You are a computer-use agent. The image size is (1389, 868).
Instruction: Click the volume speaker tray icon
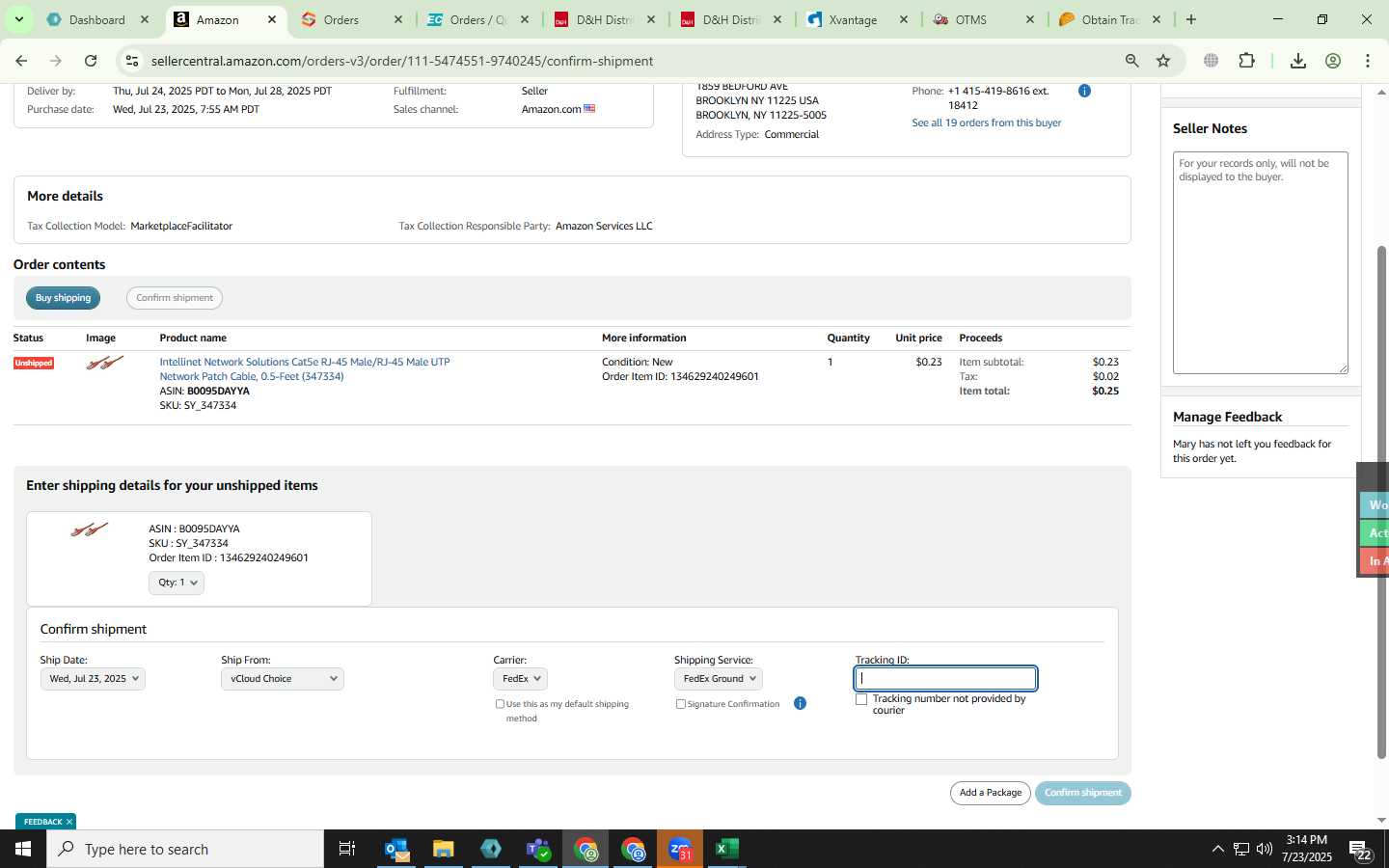click(1265, 849)
